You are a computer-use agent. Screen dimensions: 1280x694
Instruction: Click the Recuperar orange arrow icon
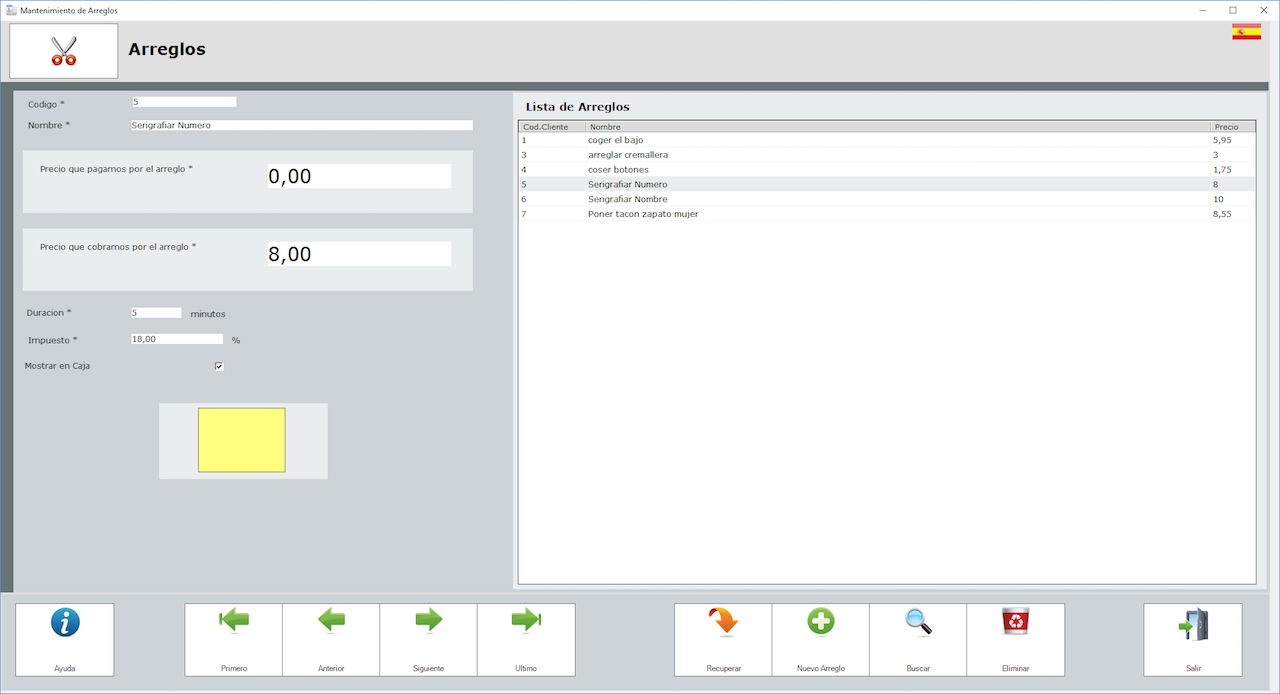coord(723,622)
